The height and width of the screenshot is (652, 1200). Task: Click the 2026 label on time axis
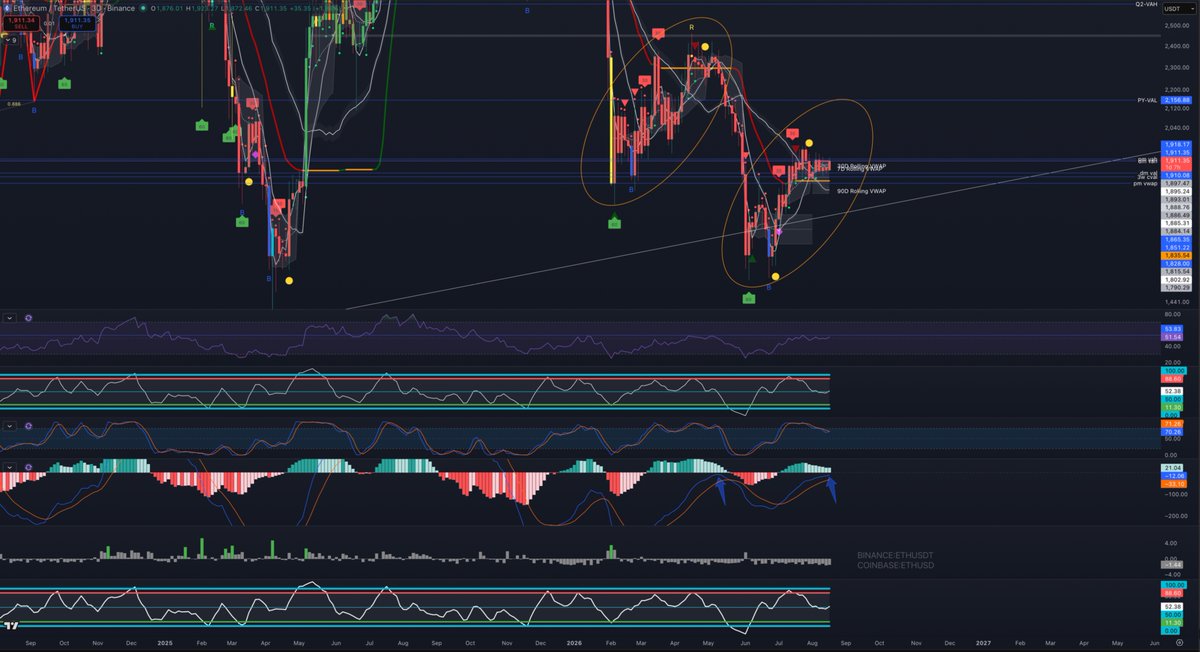coord(573,641)
